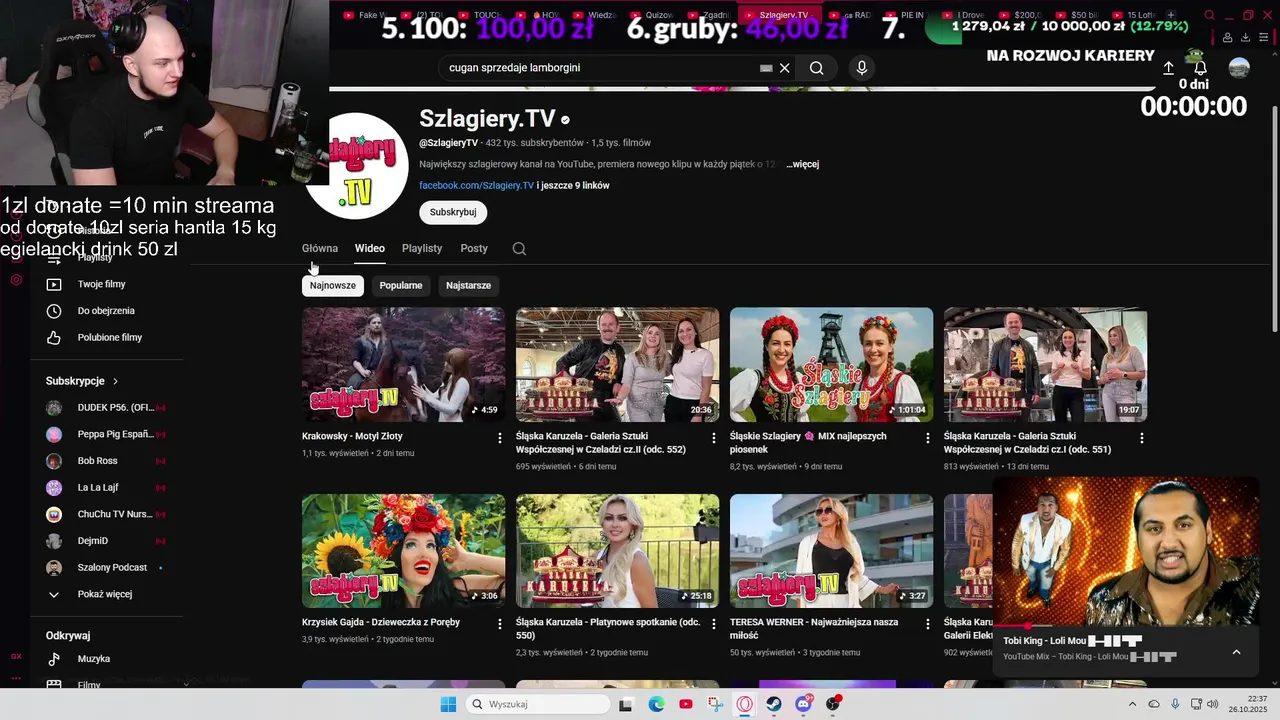Open options menu for Krakowsky - Motyl Złoty

point(500,438)
